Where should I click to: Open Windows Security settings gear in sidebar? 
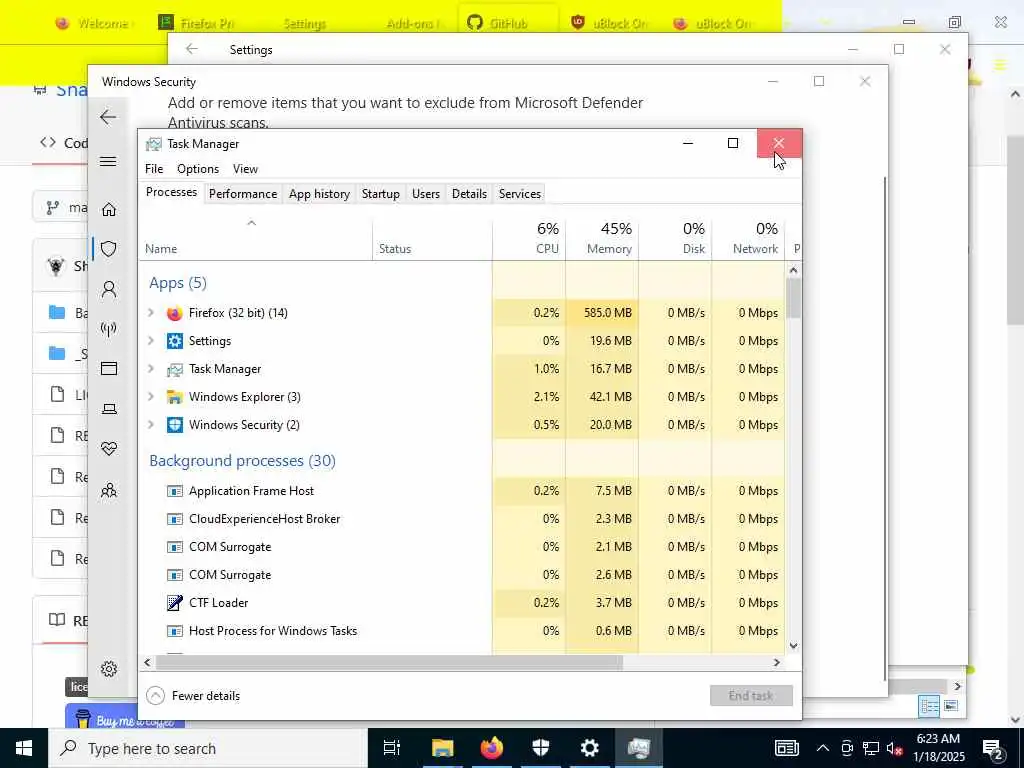point(109,669)
